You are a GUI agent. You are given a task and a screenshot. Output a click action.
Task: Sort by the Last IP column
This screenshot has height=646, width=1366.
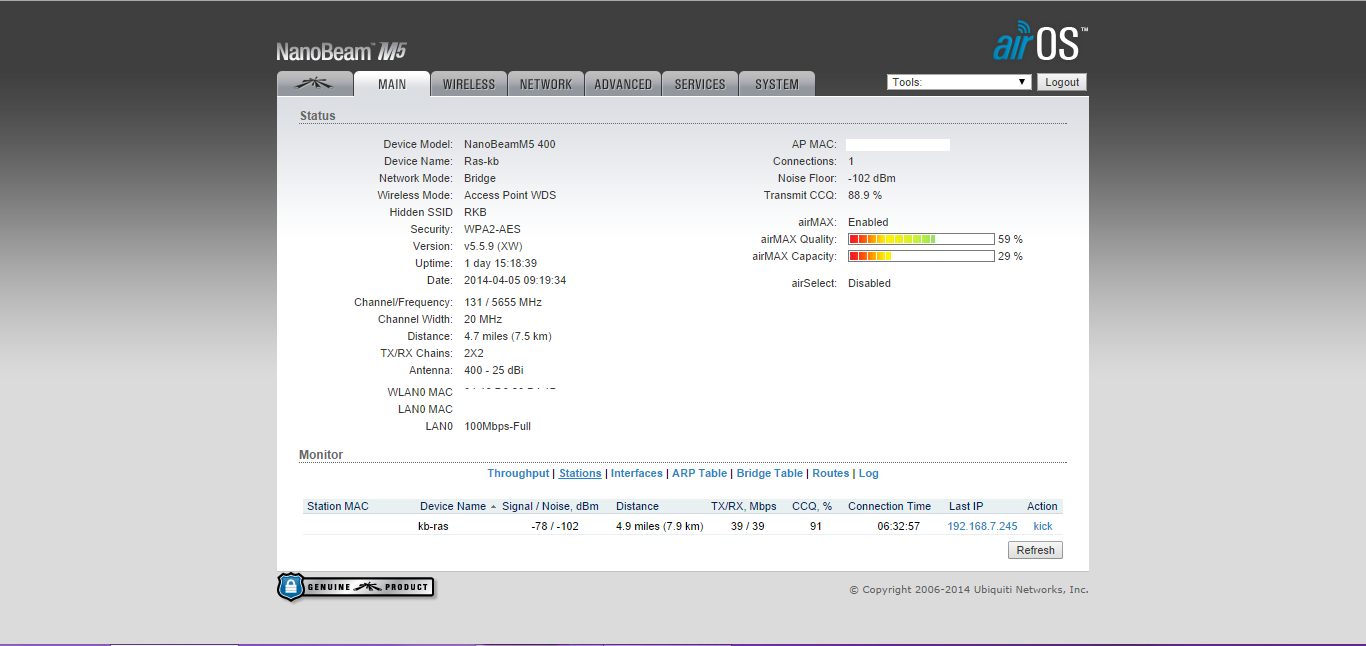coord(966,506)
